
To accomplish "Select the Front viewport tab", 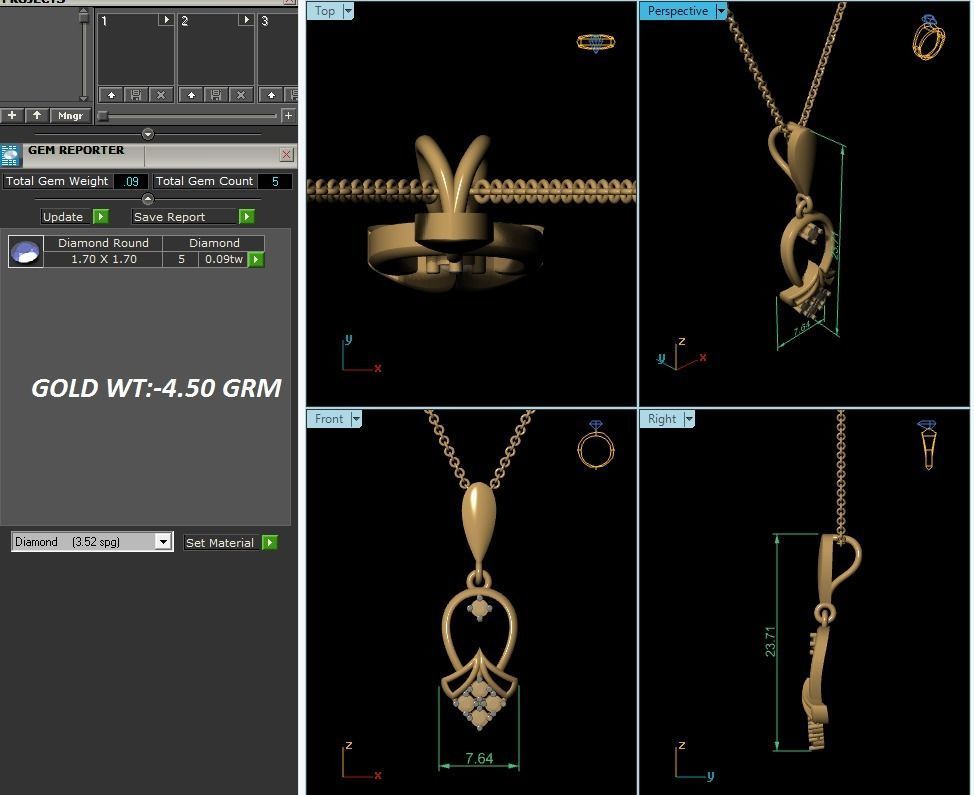I will point(329,419).
